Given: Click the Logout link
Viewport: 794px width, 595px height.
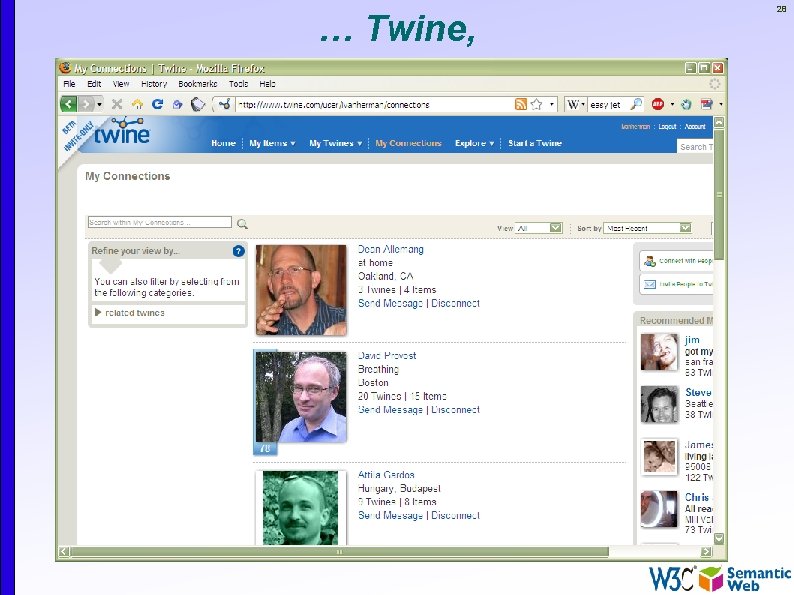Looking at the screenshot, I should [x=667, y=127].
